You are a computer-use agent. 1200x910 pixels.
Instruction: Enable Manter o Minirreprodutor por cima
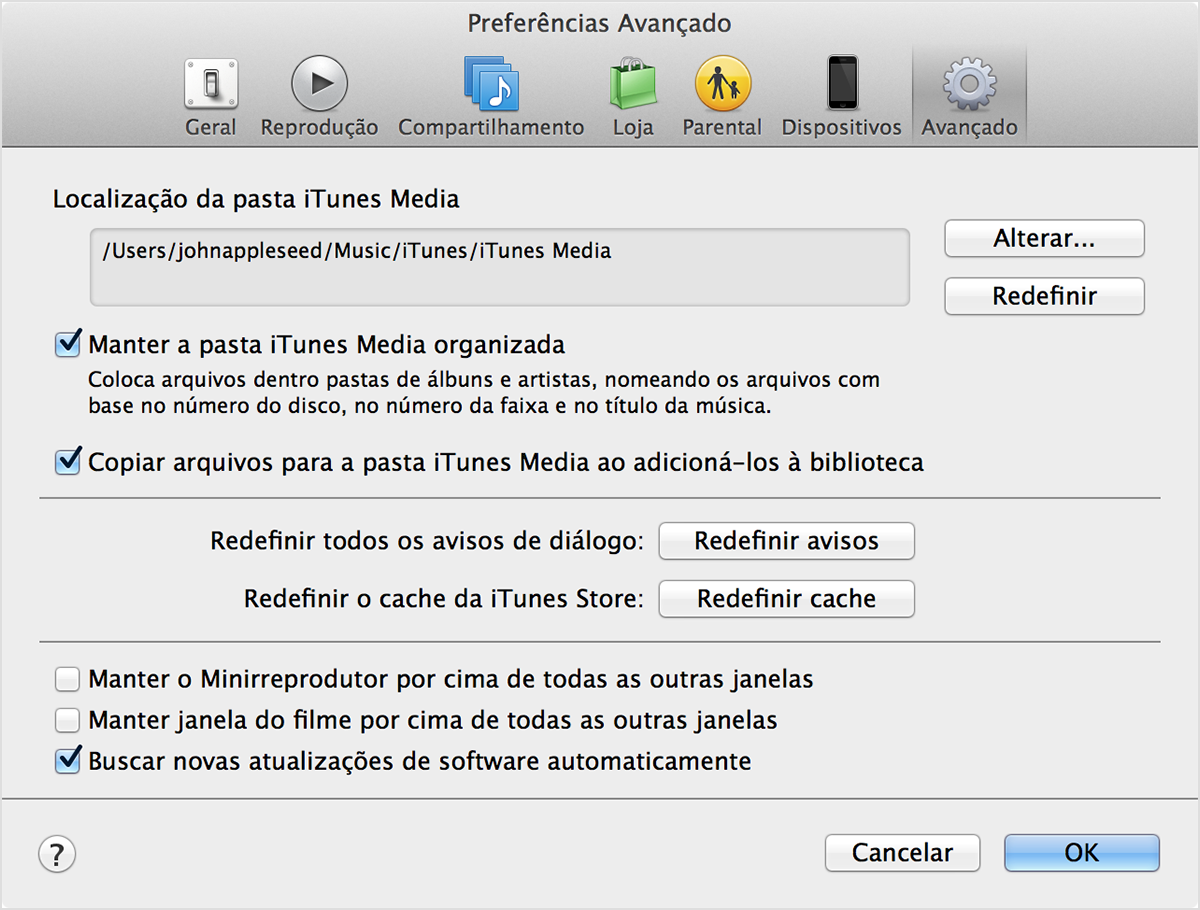68,680
